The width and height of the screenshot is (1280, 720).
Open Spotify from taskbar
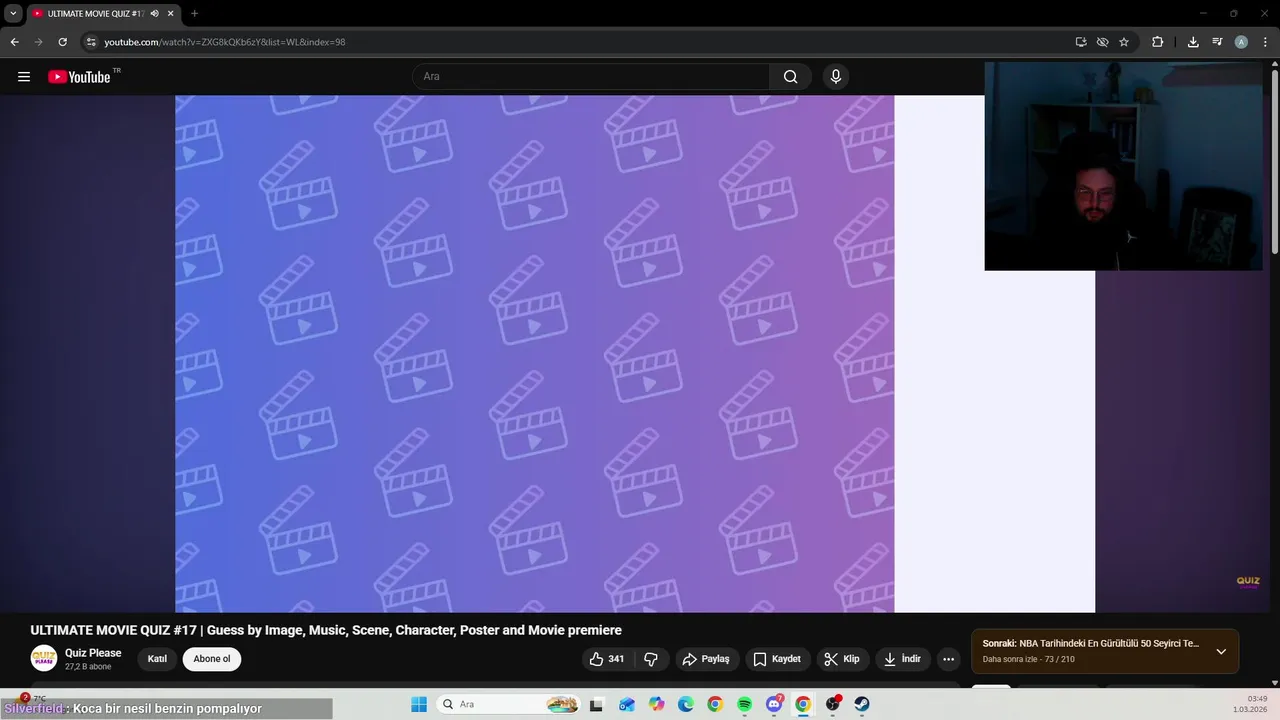click(745, 704)
